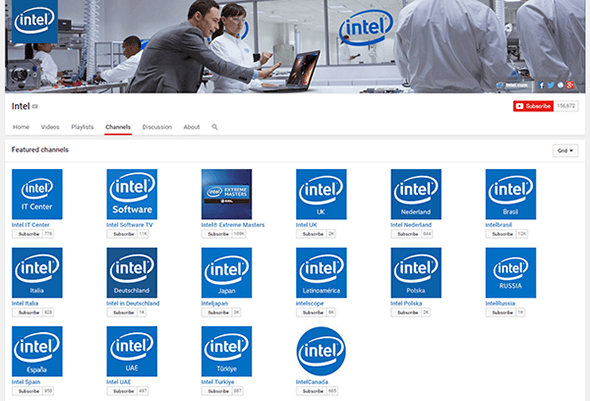Click the Intel logo avatar in banner
This screenshot has height=401, width=590.
(x=35, y=21)
